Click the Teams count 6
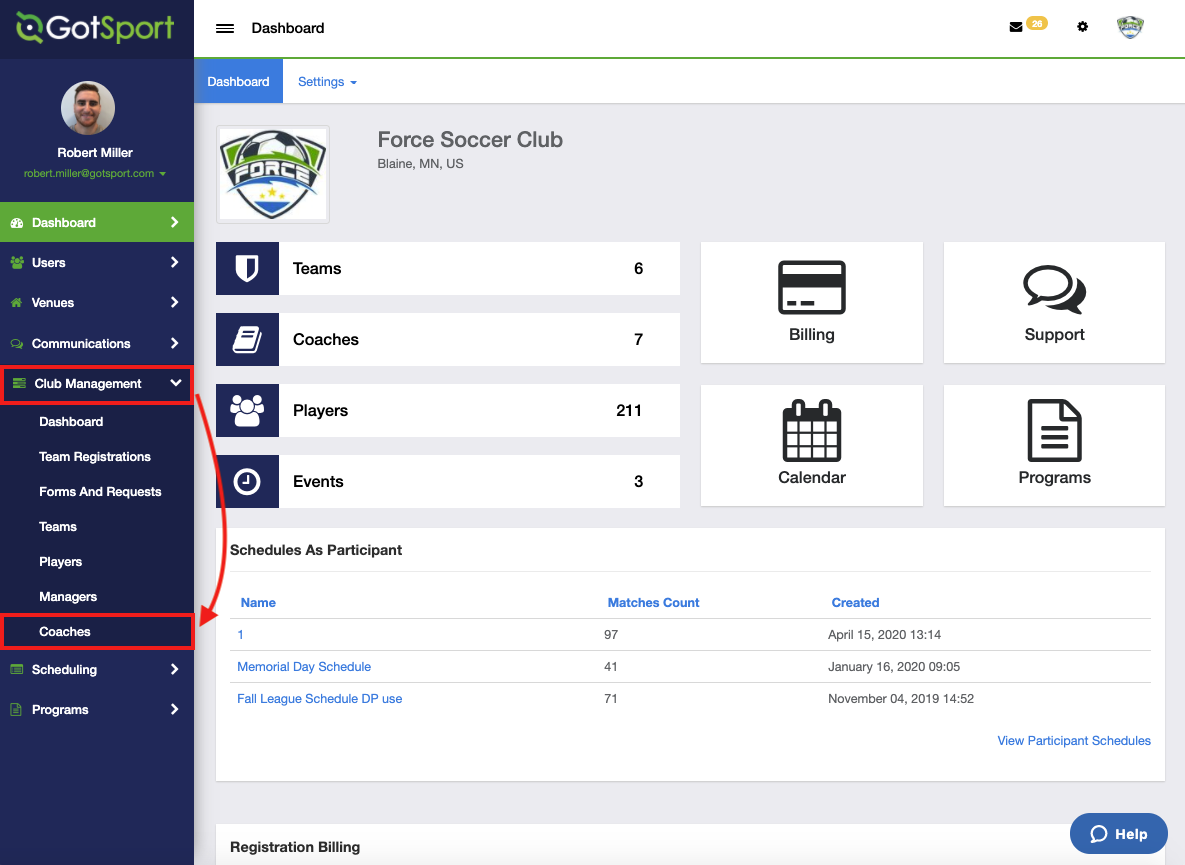Screen dimensions: 1185x865 639,268
